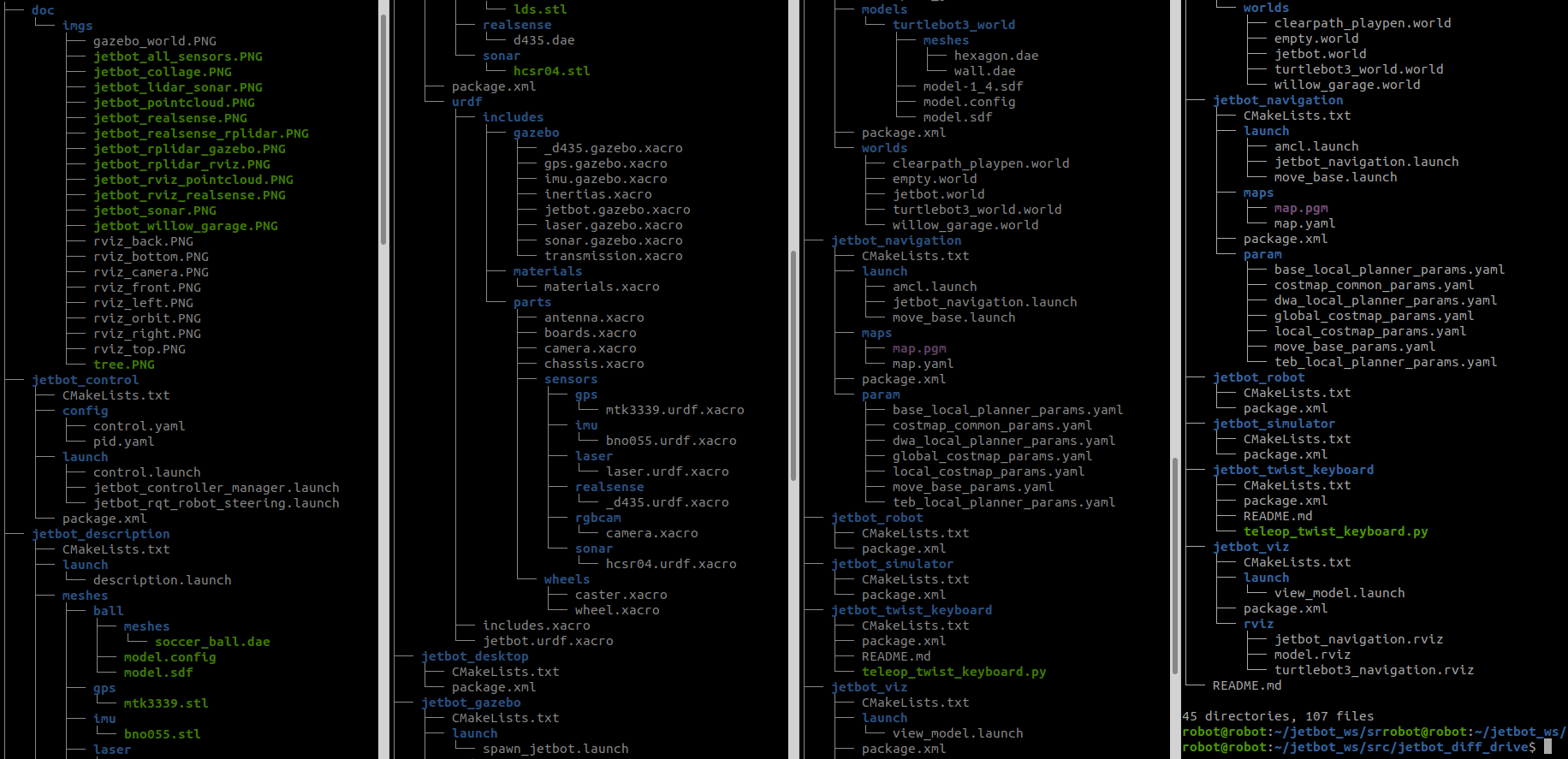Select control.launch file name
Image resolution: width=1568 pixels, height=759 pixels.
tap(147, 472)
